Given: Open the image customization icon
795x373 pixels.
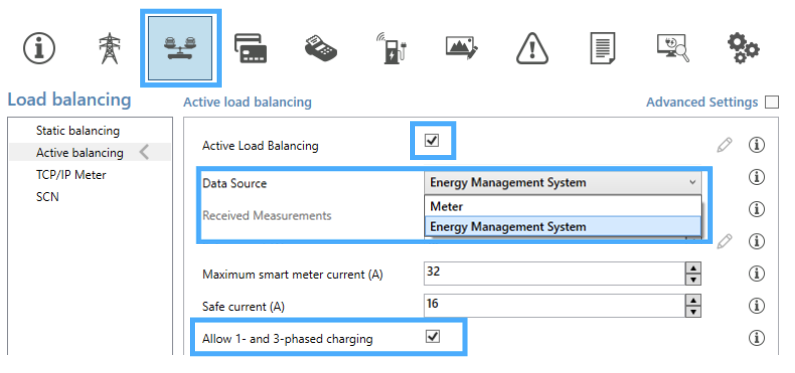Looking at the screenshot, I should click(x=461, y=47).
